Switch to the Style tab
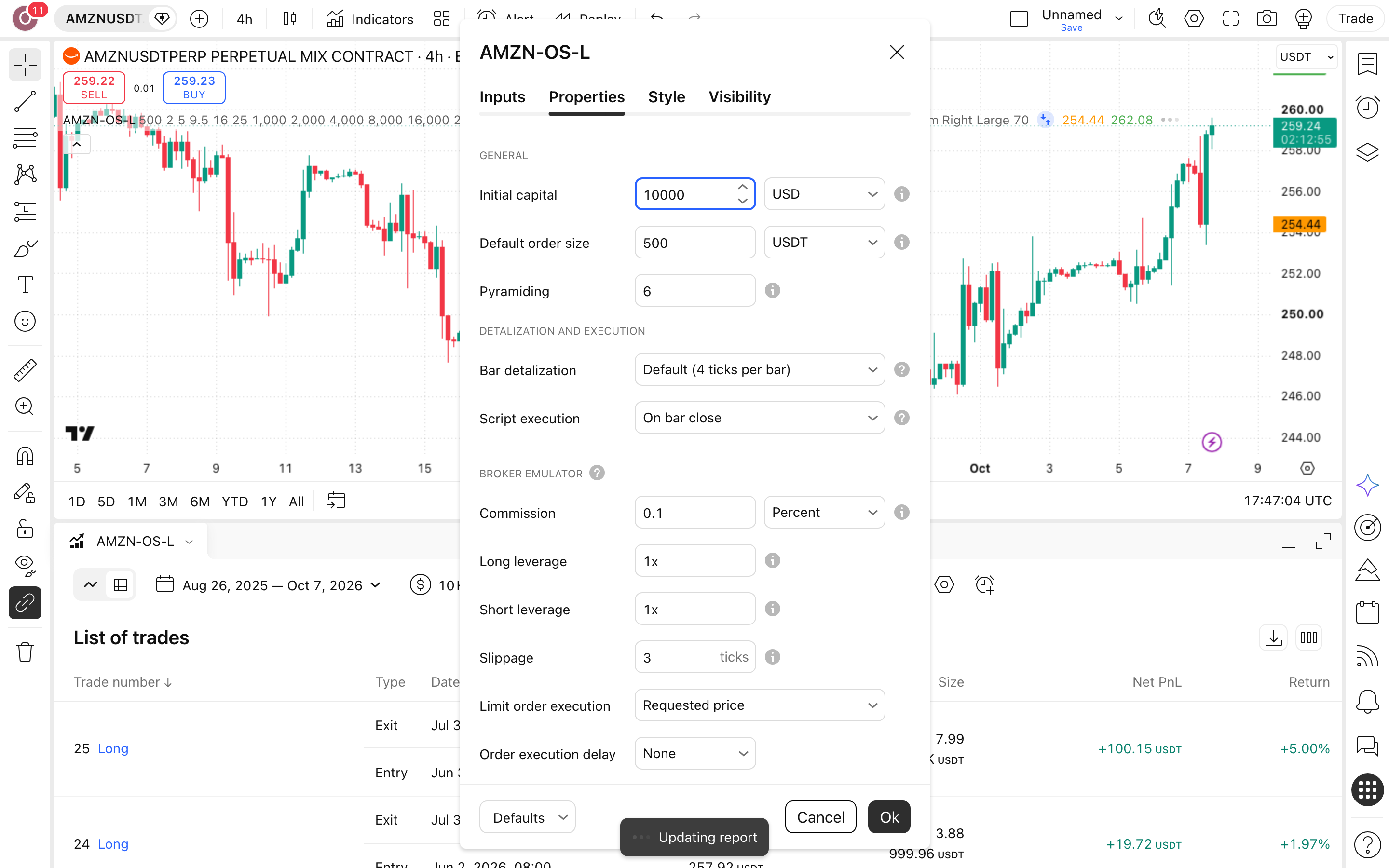Image resolution: width=1389 pixels, height=868 pixels. click(x=667, y=96)
